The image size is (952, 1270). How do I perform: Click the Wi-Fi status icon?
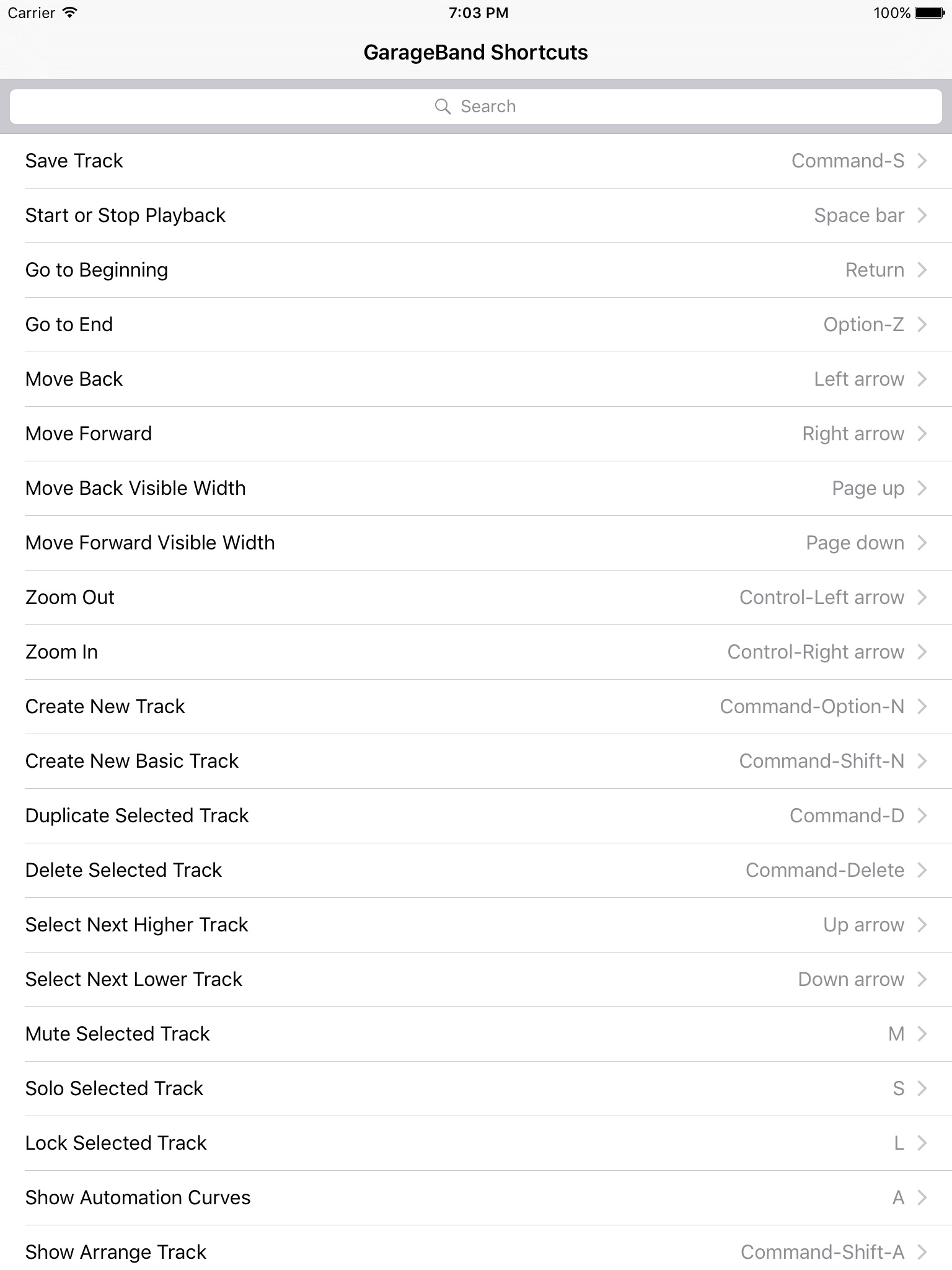pyautogui.click(x=71, y=12)
